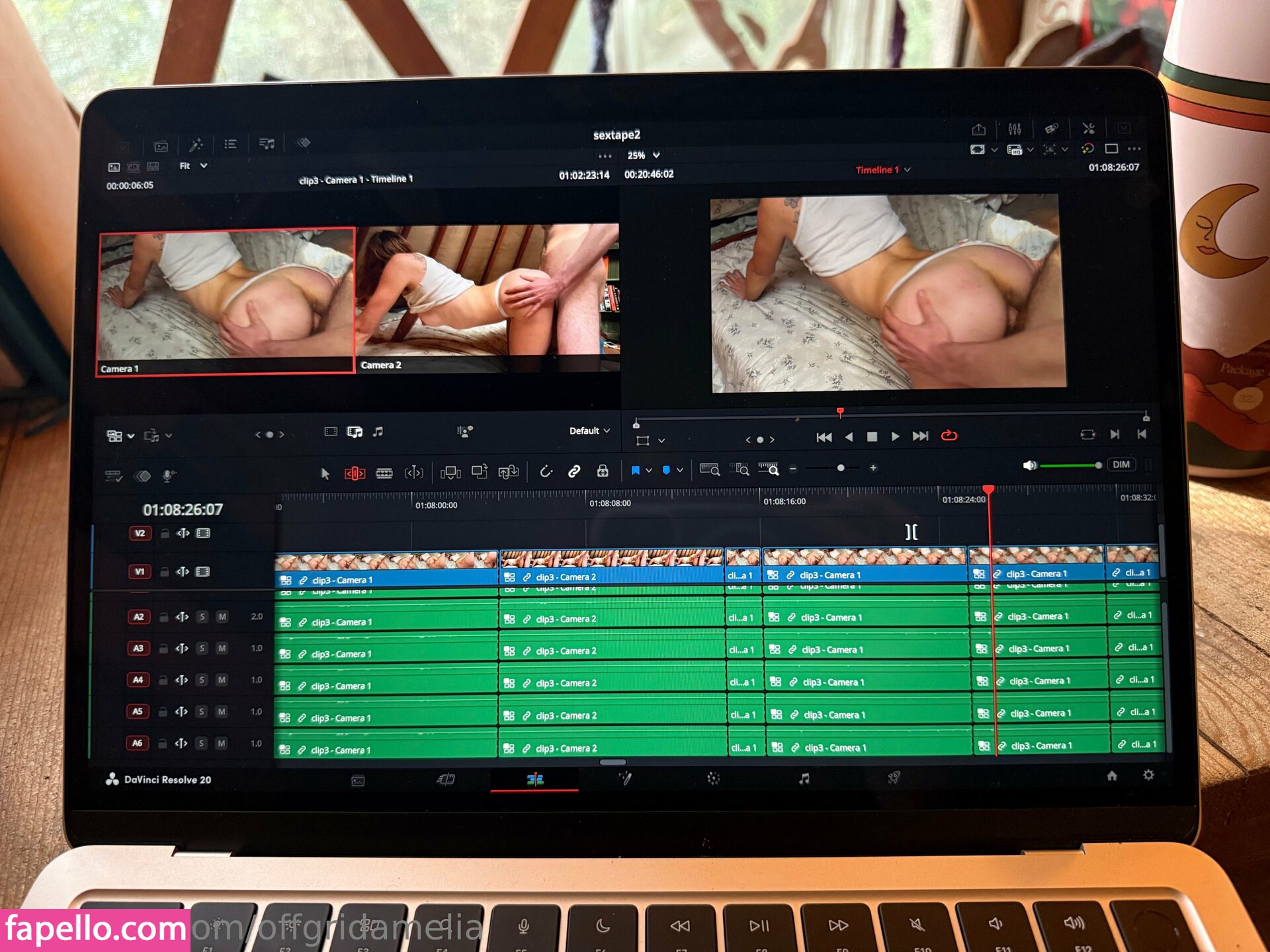Activate the Trim Edit Mode tool
Viewport: 1270px width, 952px height.
pyautogui.click(x=355, y=473)
